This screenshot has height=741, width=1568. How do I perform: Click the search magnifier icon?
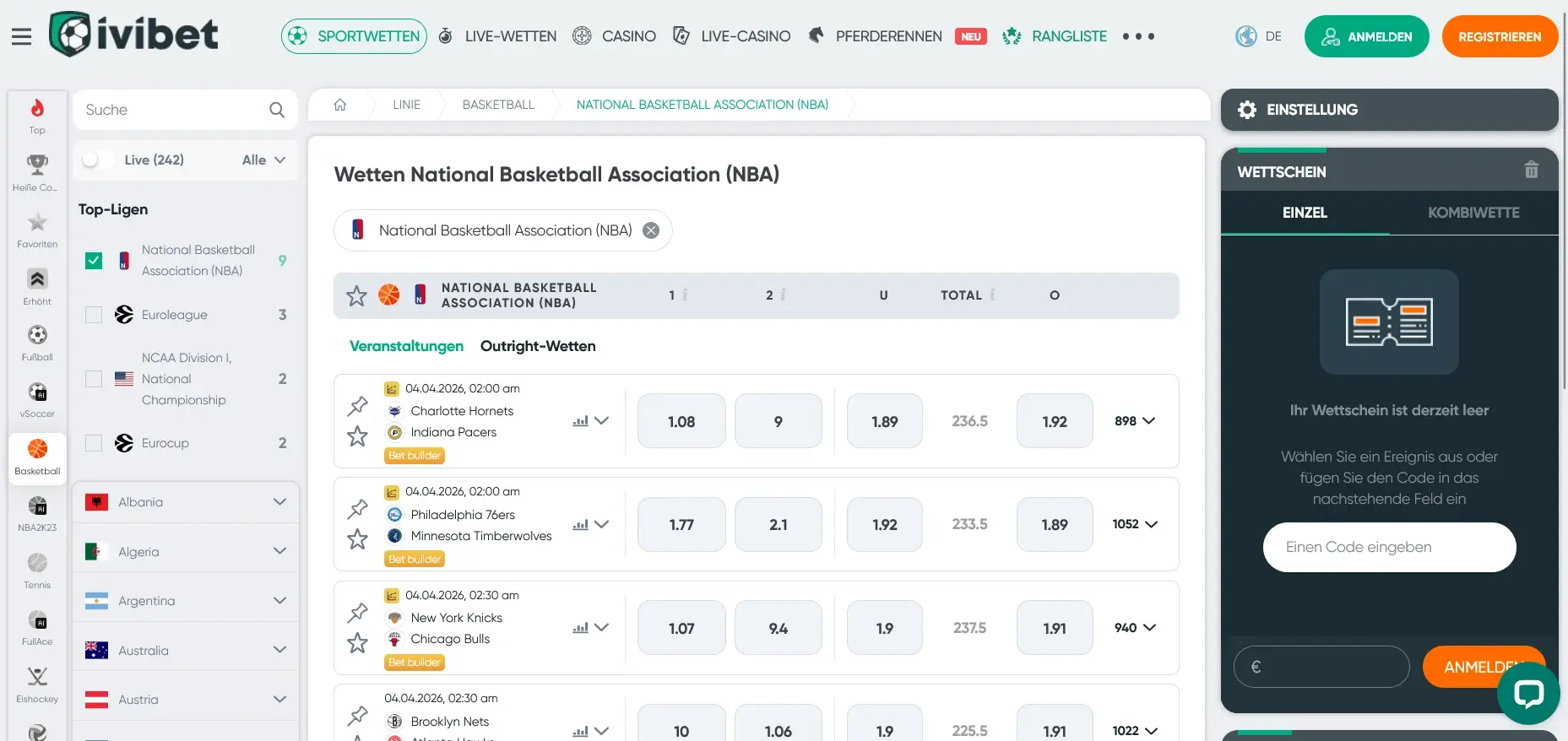[x=277, y=110]
